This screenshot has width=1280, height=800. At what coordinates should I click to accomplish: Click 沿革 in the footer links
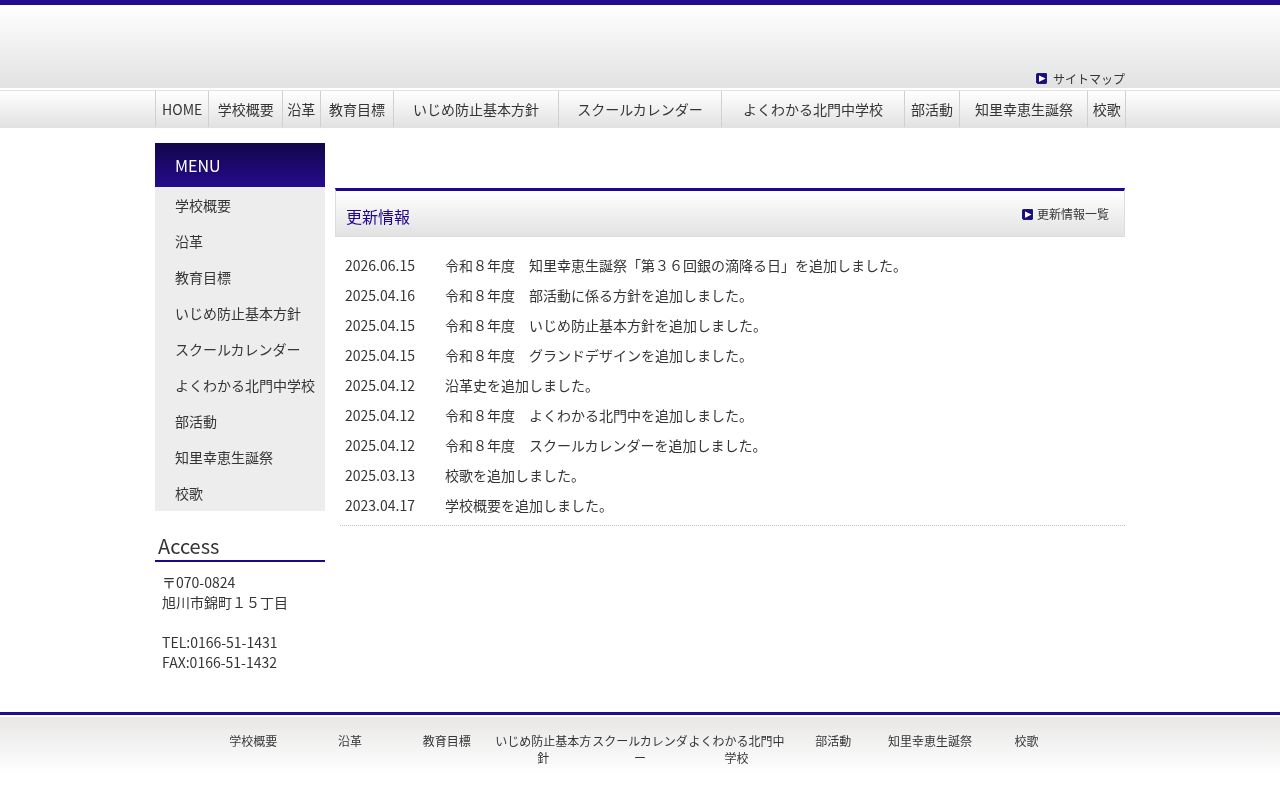[x=350, y=741]
